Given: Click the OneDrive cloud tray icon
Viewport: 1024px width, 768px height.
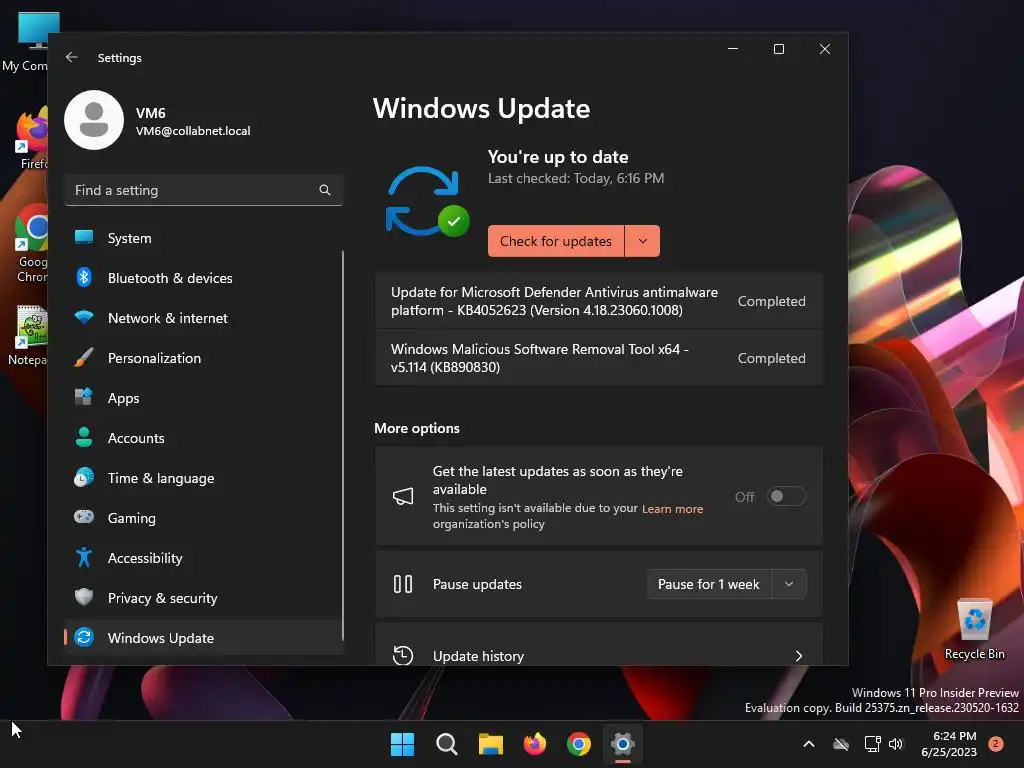Looking at the screenshot, I should [x=841, y=744].
